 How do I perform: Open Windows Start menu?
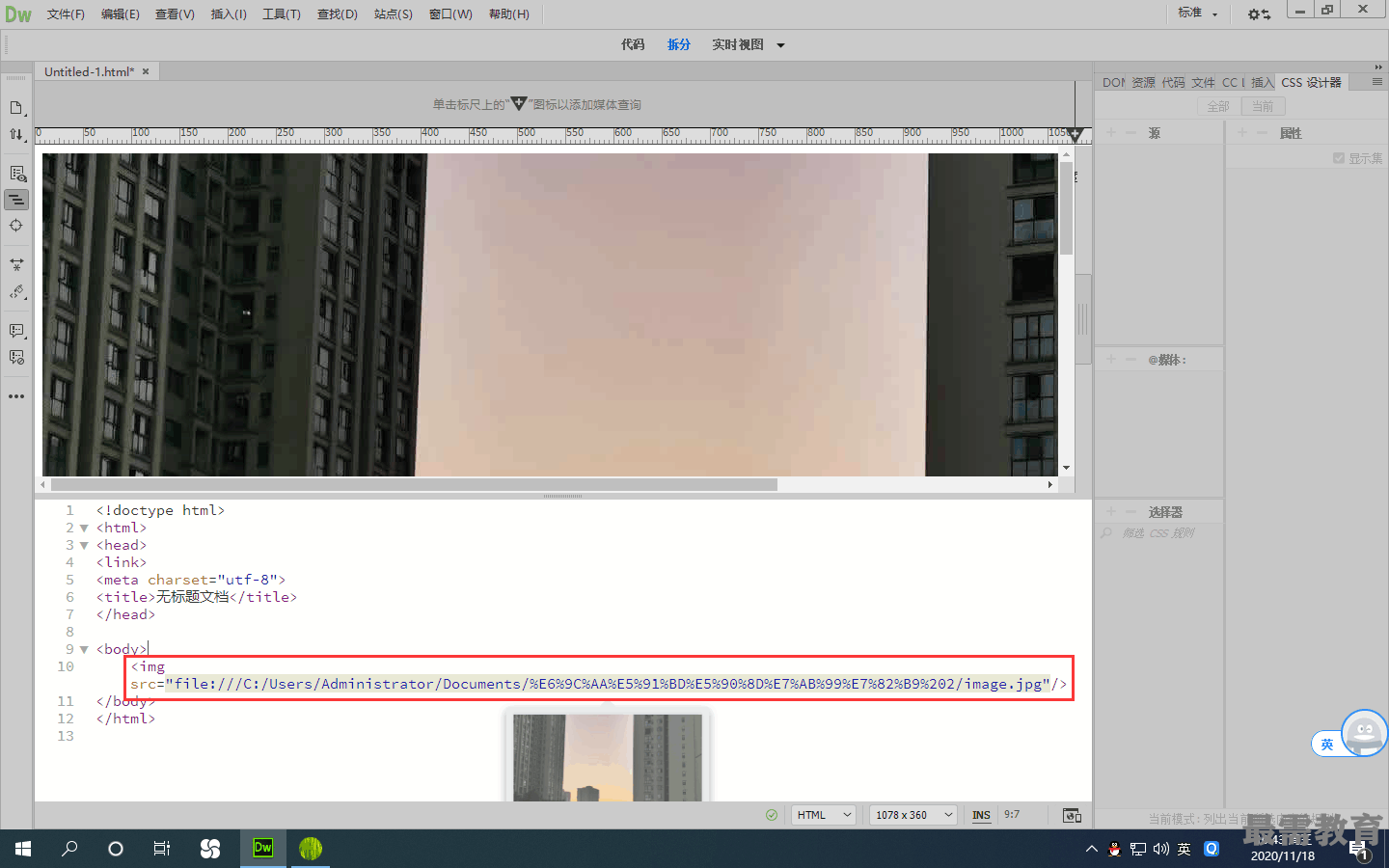(x=23, y=849)
